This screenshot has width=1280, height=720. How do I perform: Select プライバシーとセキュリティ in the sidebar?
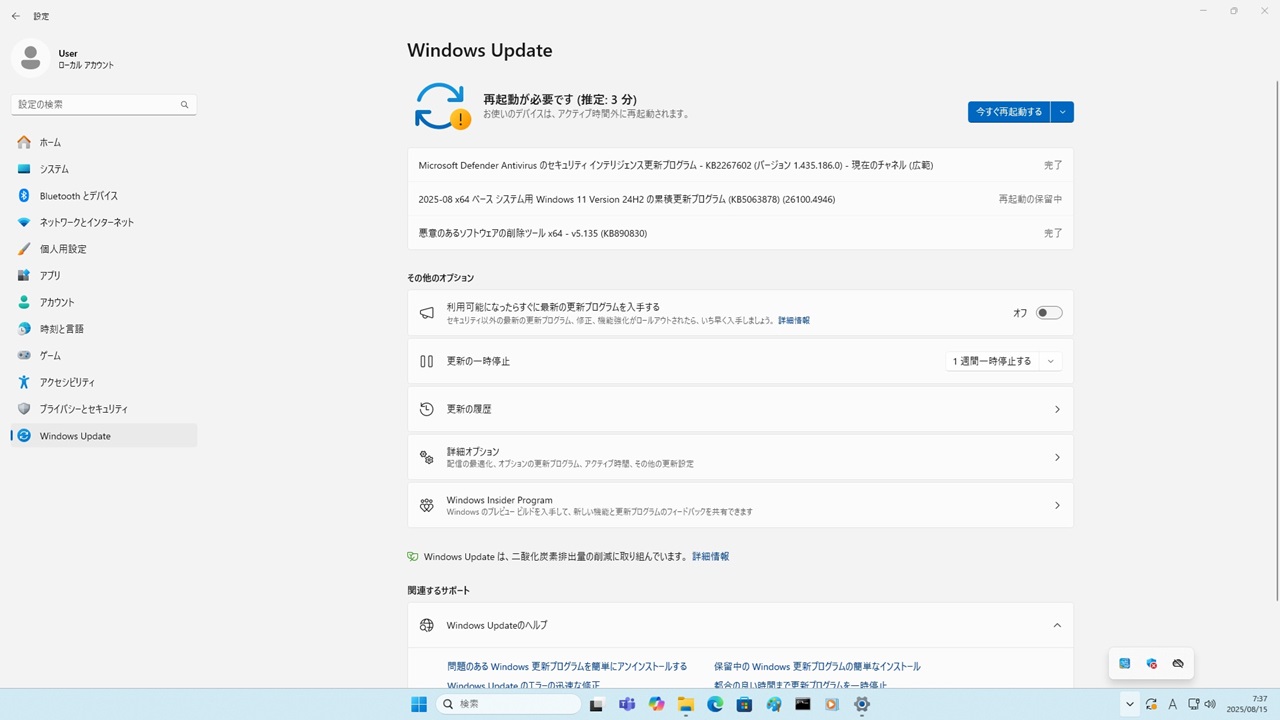104,409
